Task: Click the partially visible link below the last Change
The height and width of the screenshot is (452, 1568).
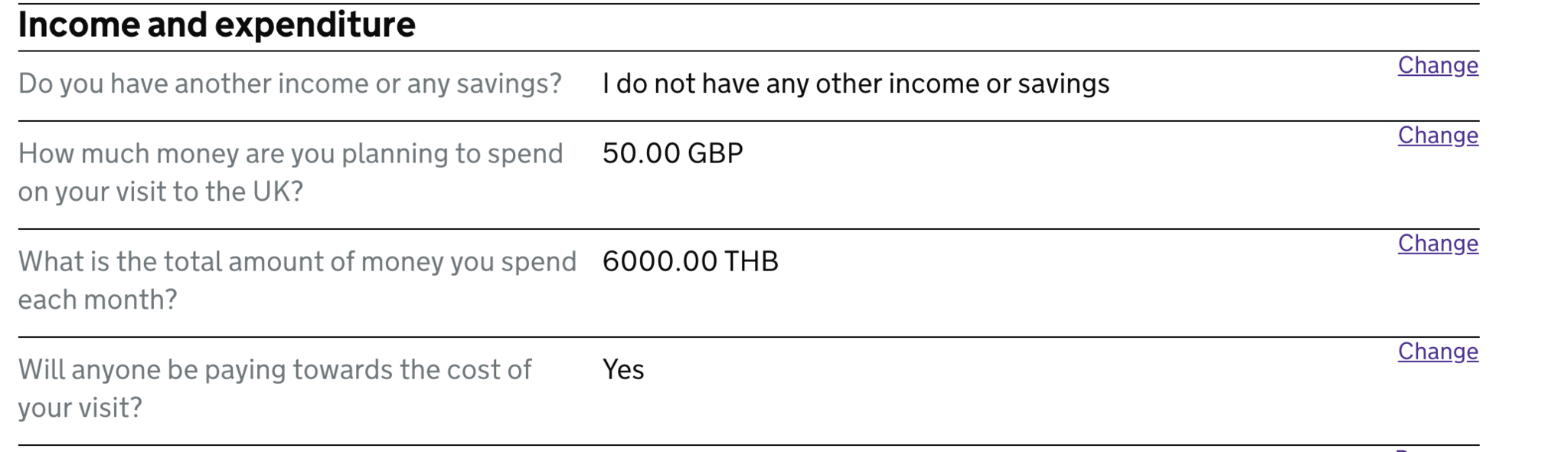Action: (1438, 450)
